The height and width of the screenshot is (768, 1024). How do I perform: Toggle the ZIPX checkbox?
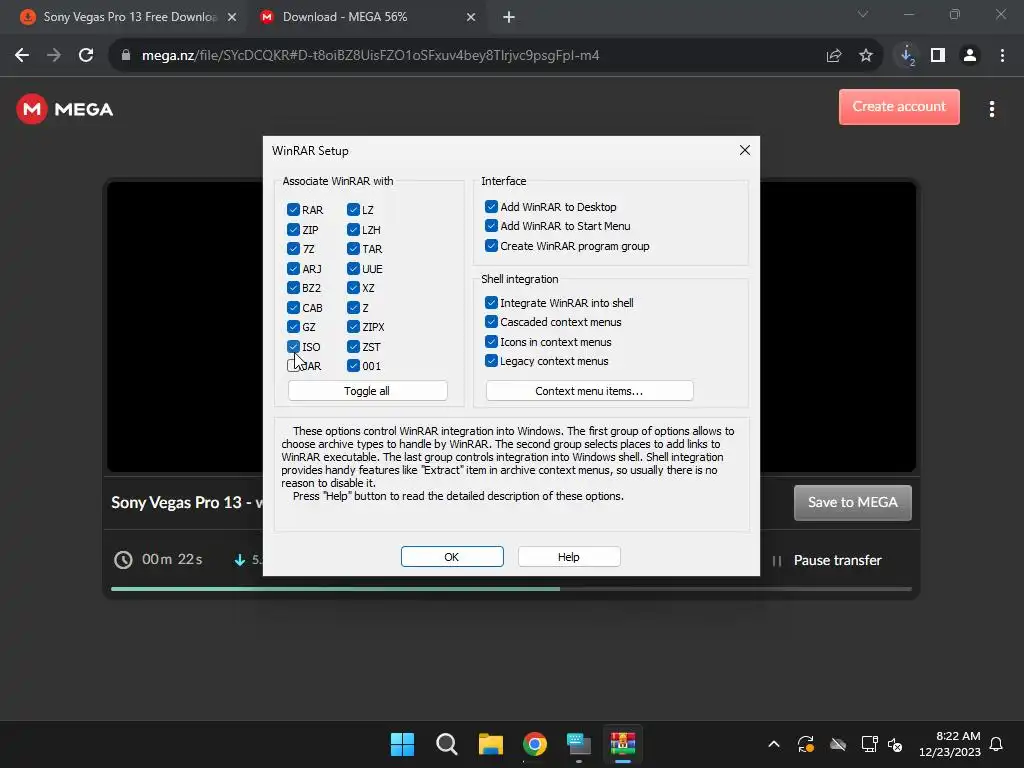pyautogui.click(x=353, y=327)
